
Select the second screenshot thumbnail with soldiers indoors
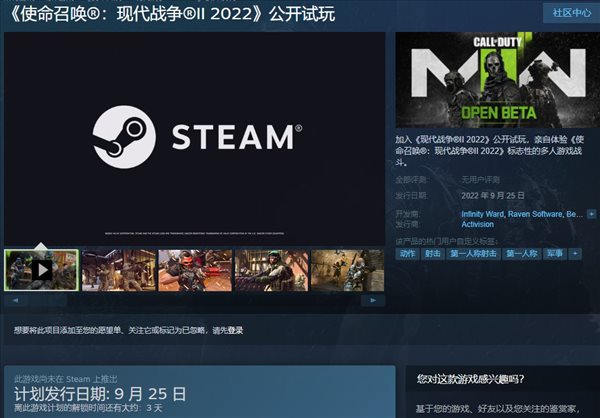coord(119,270)
